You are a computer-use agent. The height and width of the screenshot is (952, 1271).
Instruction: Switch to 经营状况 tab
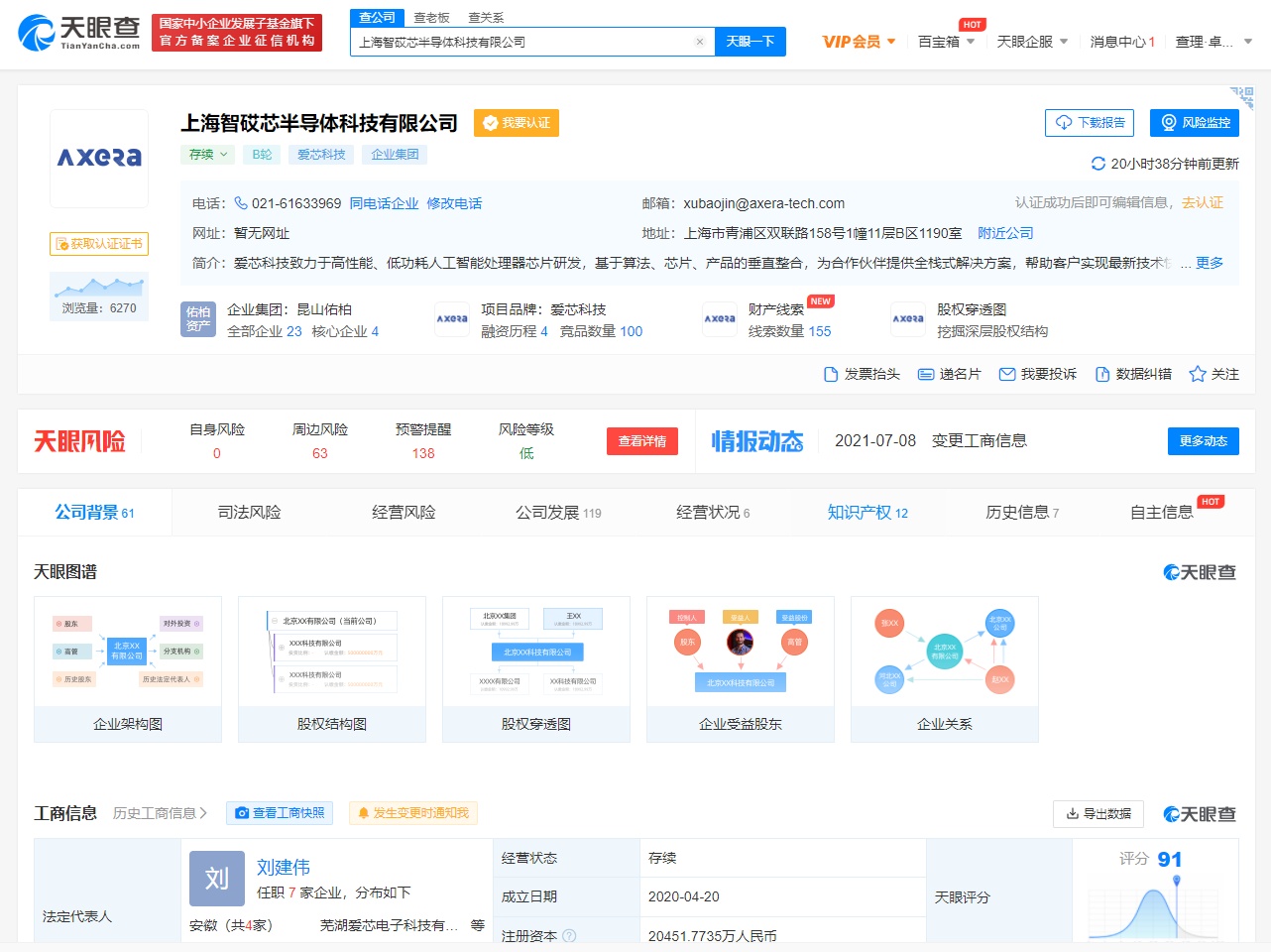click(x=713, y=513)
